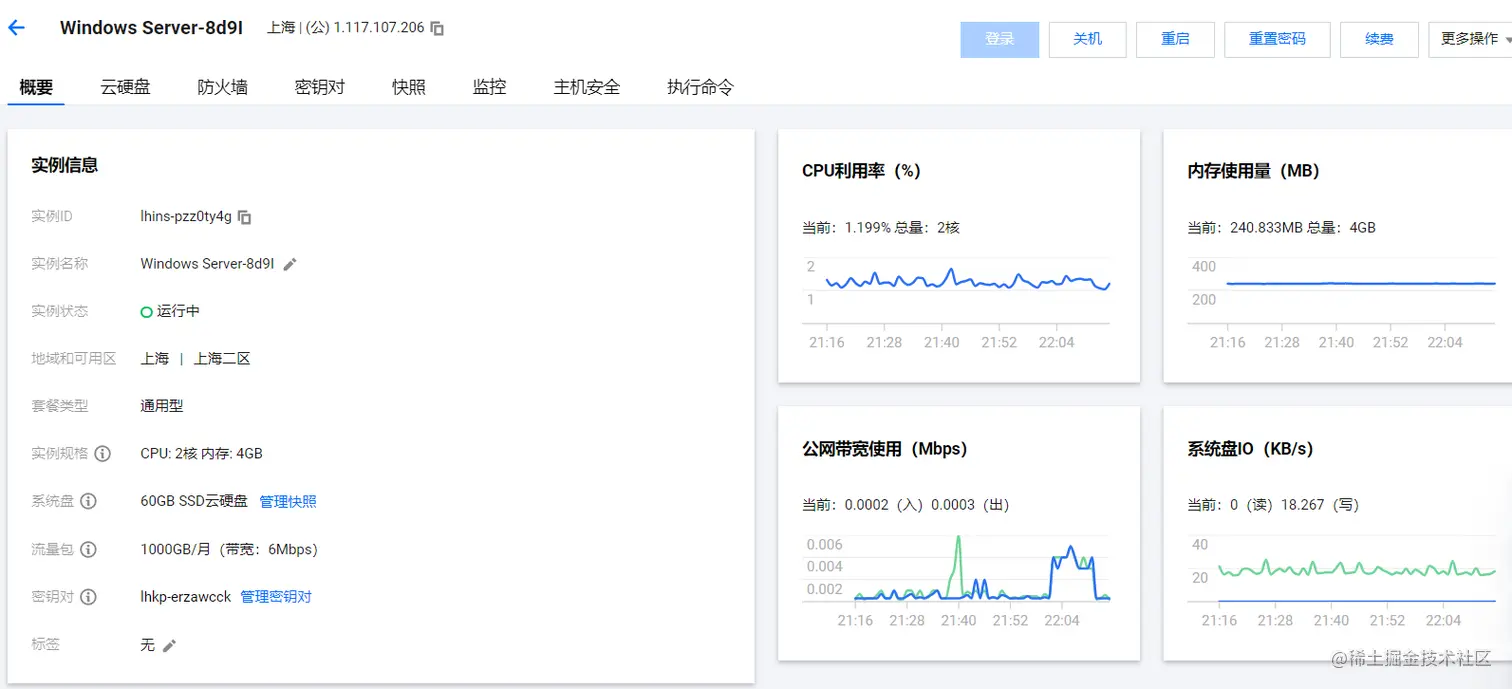Viewport: 1512px width, 689px height.
Task: Click the 当前：1.199% CPU reading
Action: click(x=845, y=228)
